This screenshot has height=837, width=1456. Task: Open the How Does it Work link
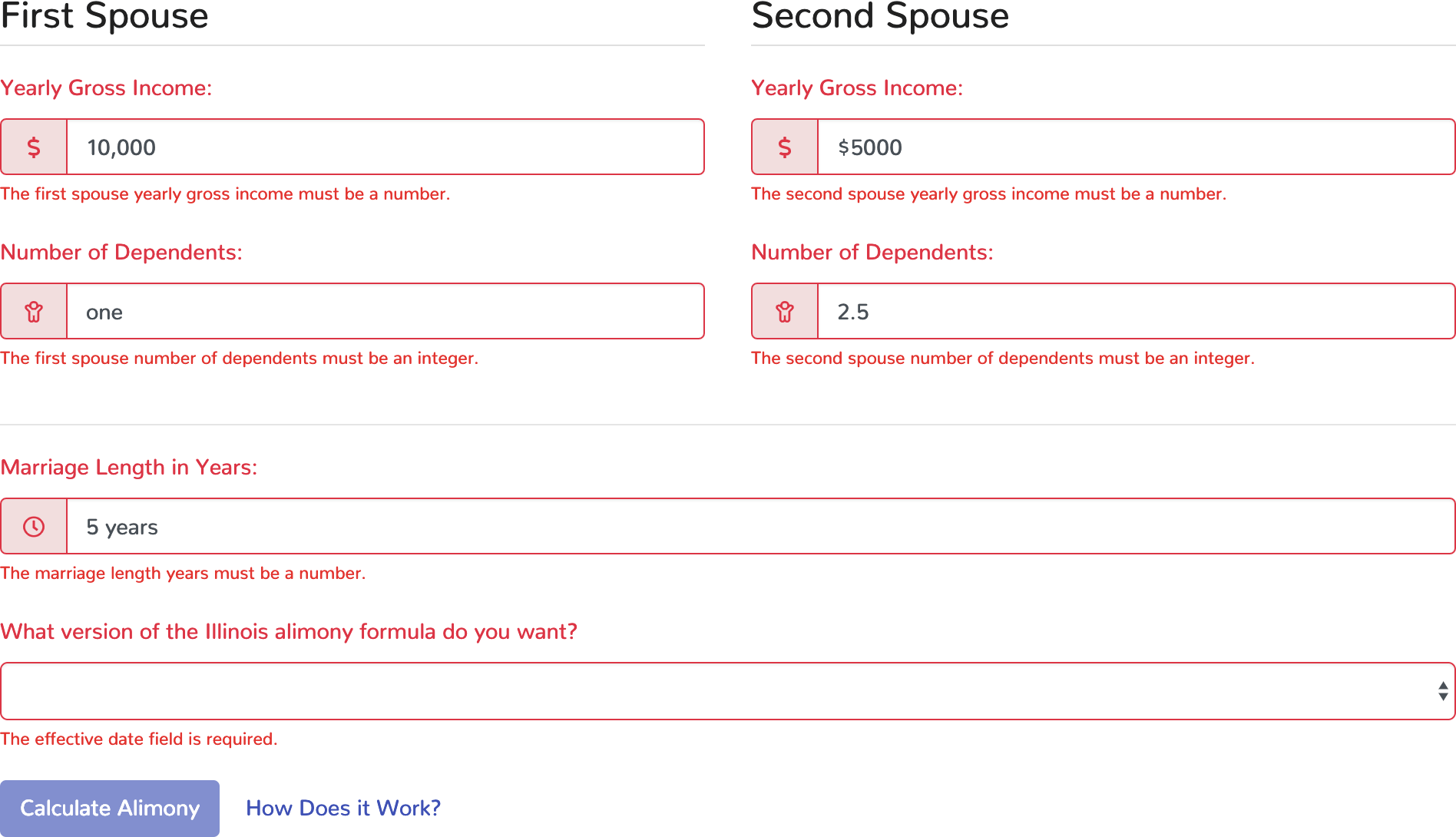coord(342,808)
